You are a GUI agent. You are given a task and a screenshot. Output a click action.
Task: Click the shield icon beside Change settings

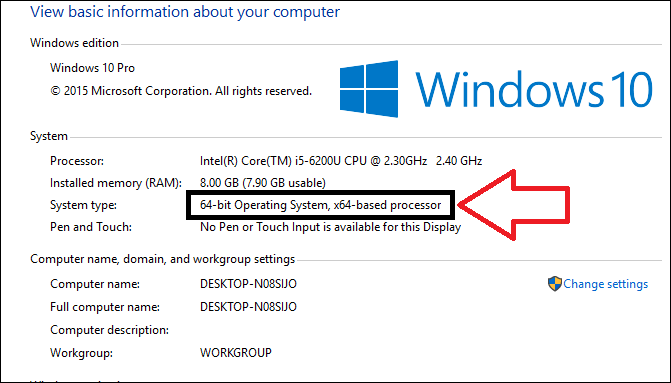click(555, 284)
